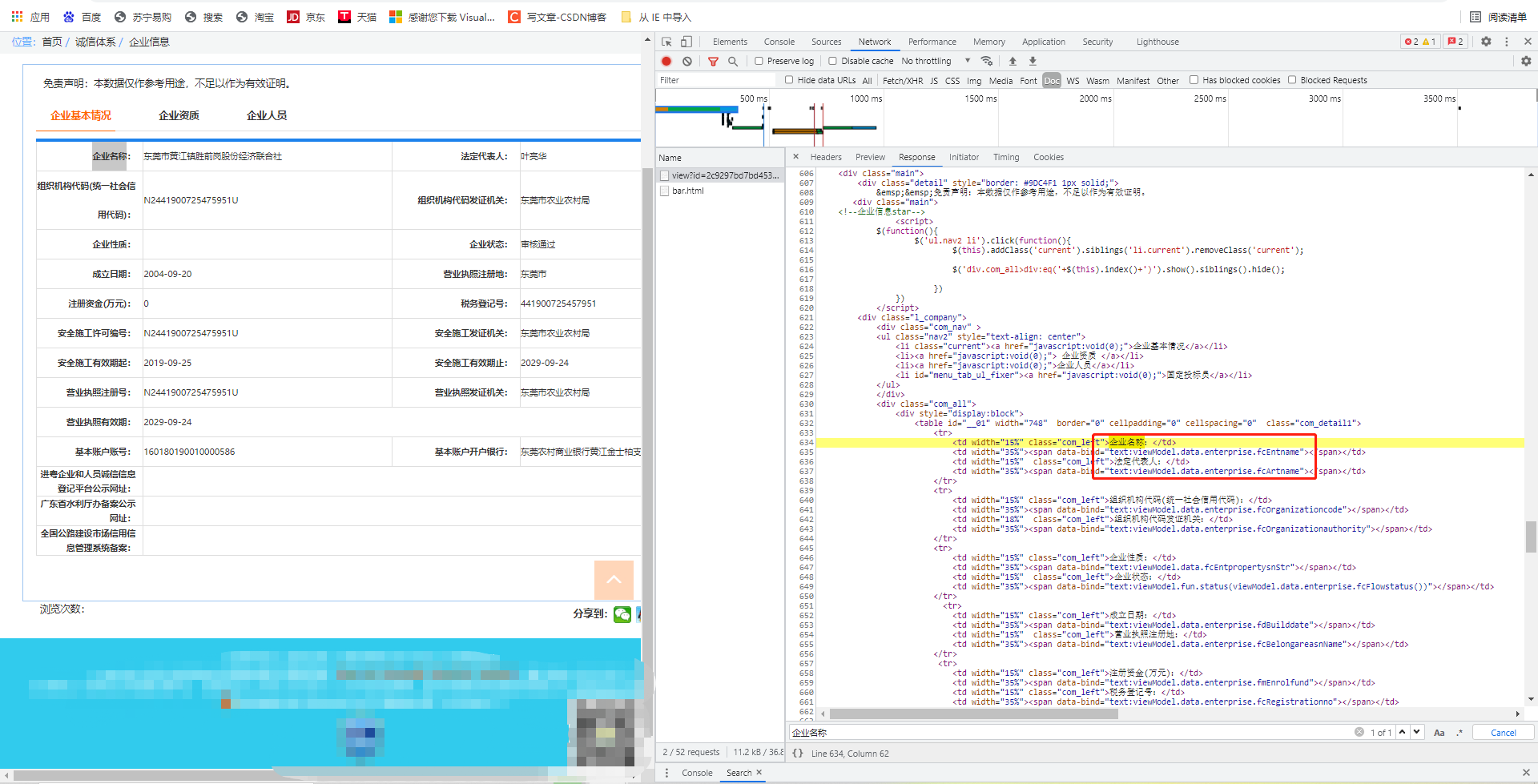Viewport: 1538px width, 784px height.
Task: Enable Disable cache checkbox
Action: coord(832,61)
